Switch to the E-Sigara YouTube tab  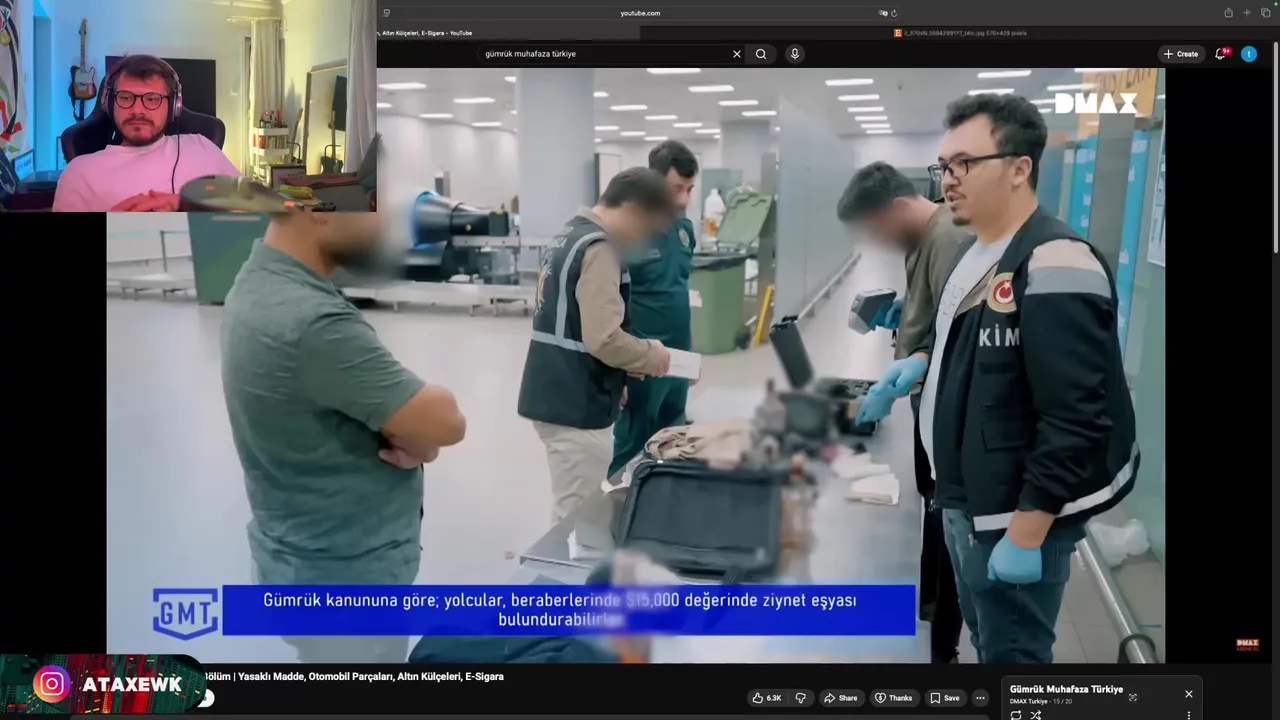point(508,33)
